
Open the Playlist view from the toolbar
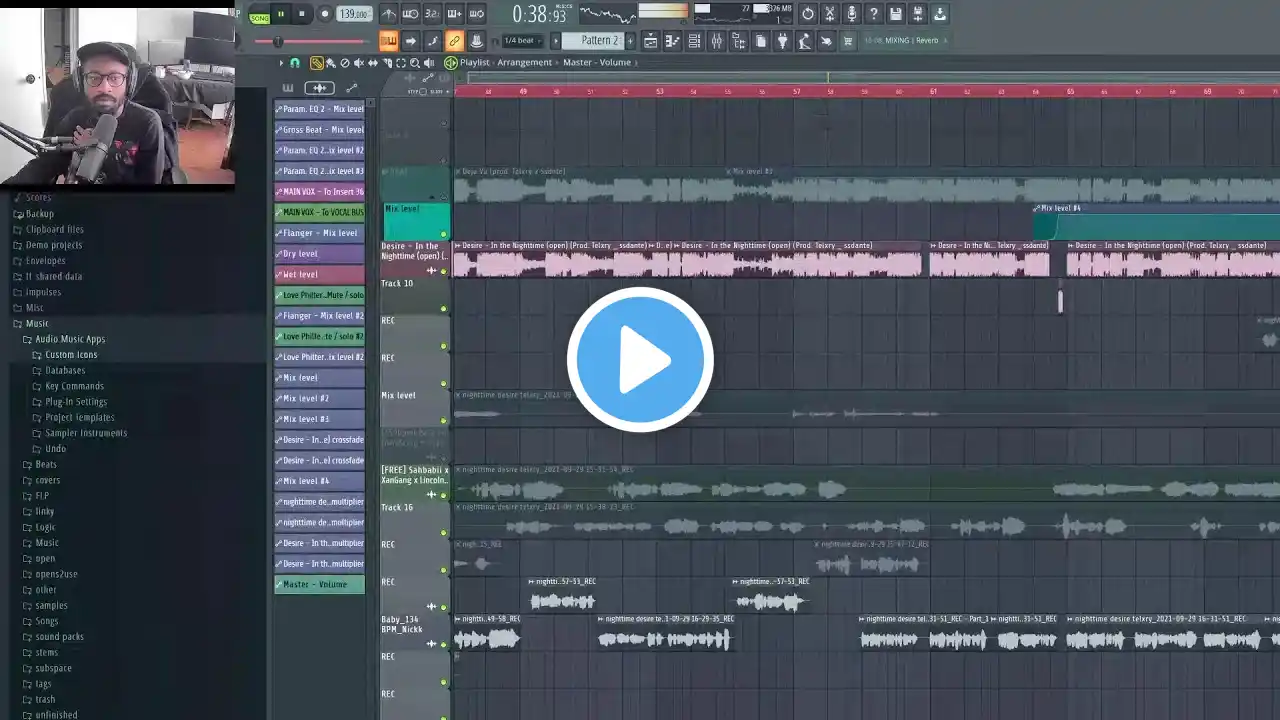[x=650, y=41]
